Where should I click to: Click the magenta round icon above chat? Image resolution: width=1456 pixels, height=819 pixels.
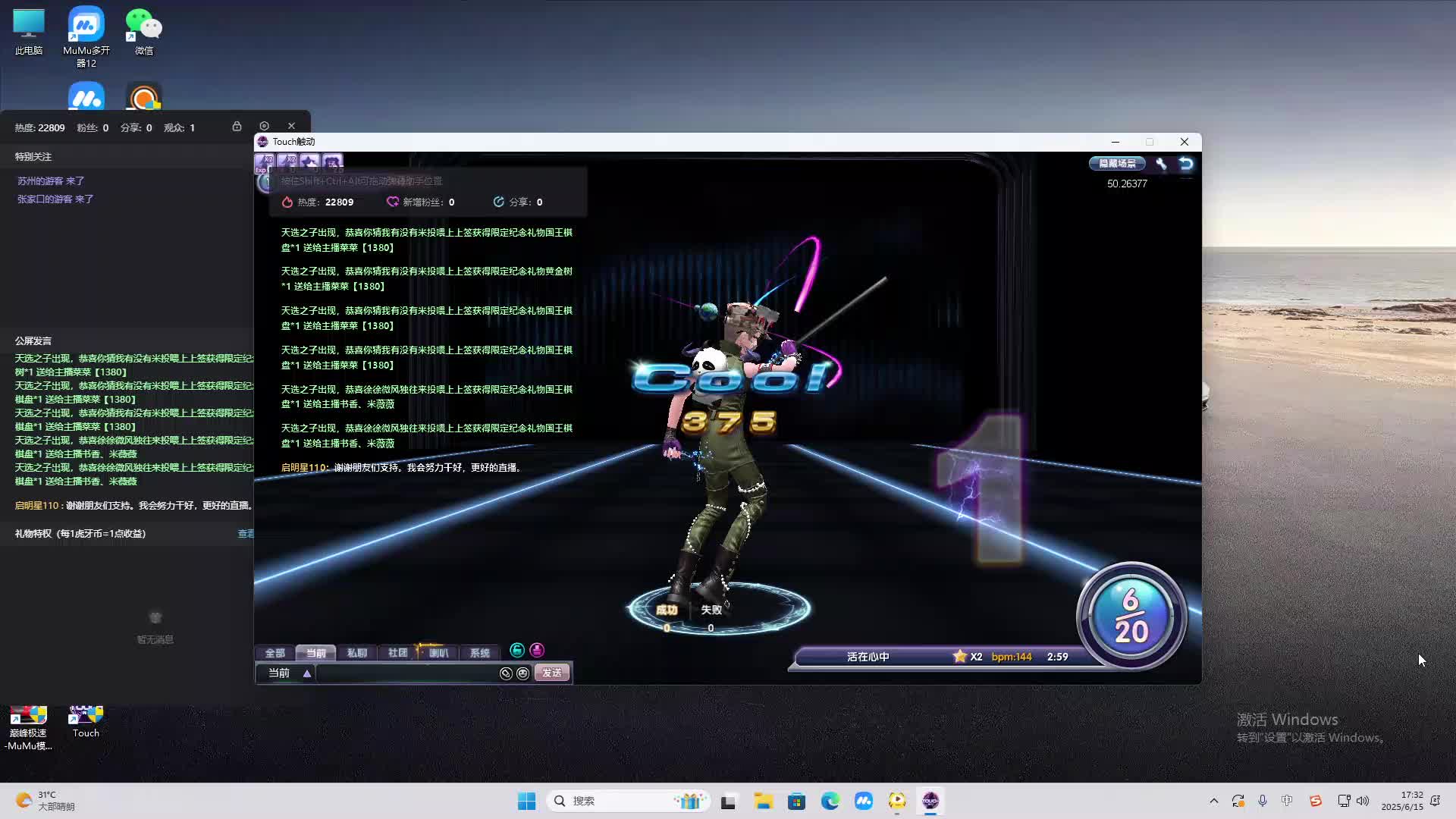click(x=537, y=650)
